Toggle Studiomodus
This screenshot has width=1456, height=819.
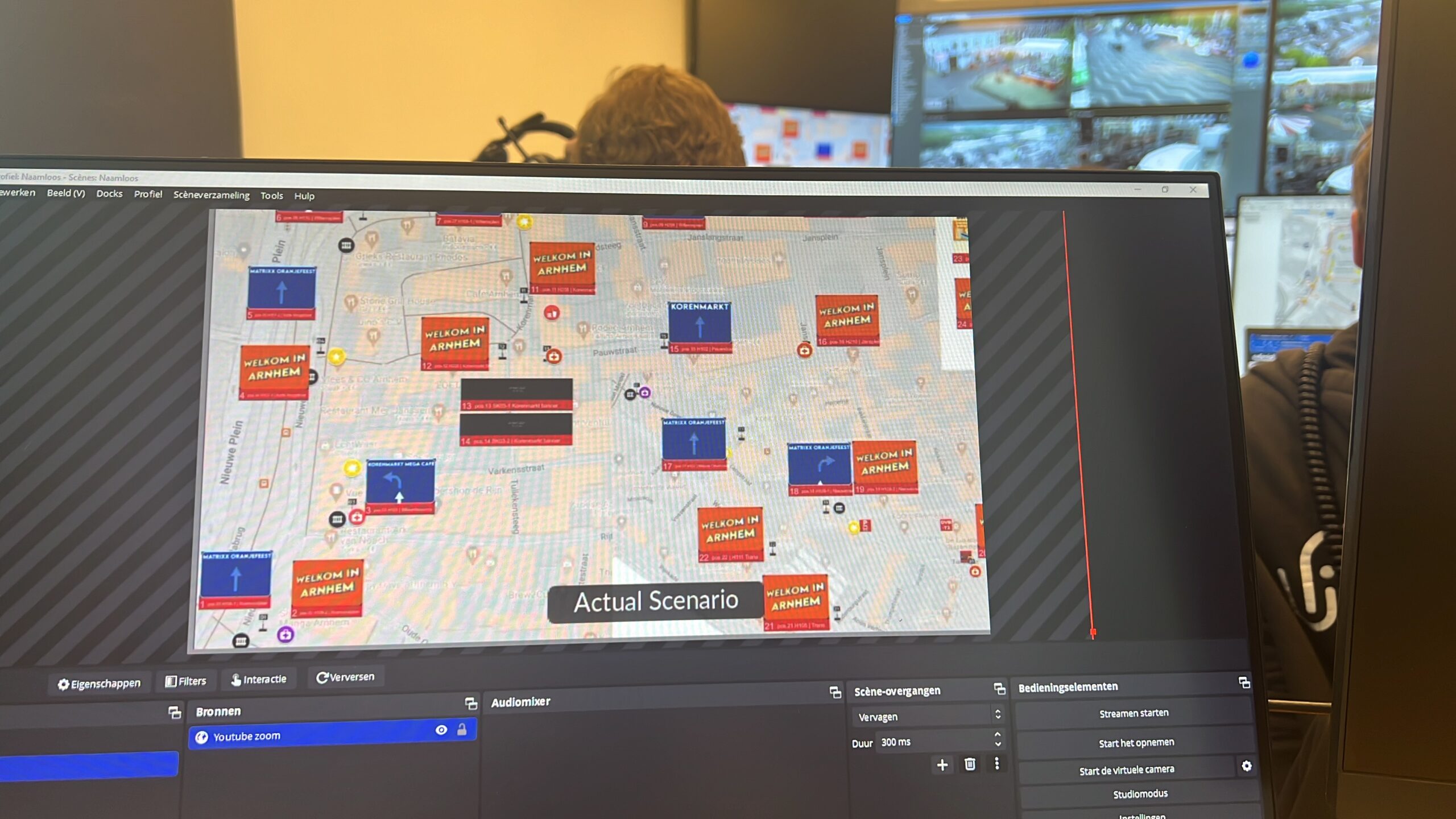click(x=1140, y=794)
